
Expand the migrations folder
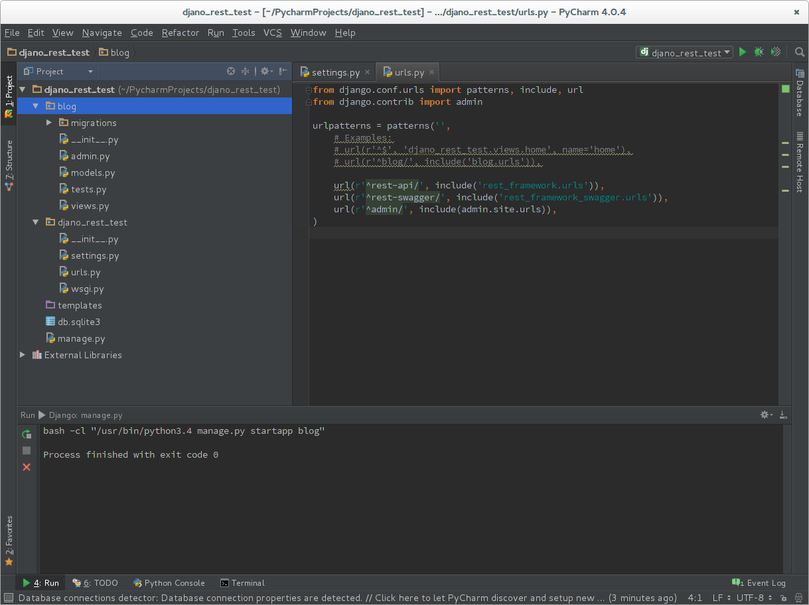[x=49, y=123]
